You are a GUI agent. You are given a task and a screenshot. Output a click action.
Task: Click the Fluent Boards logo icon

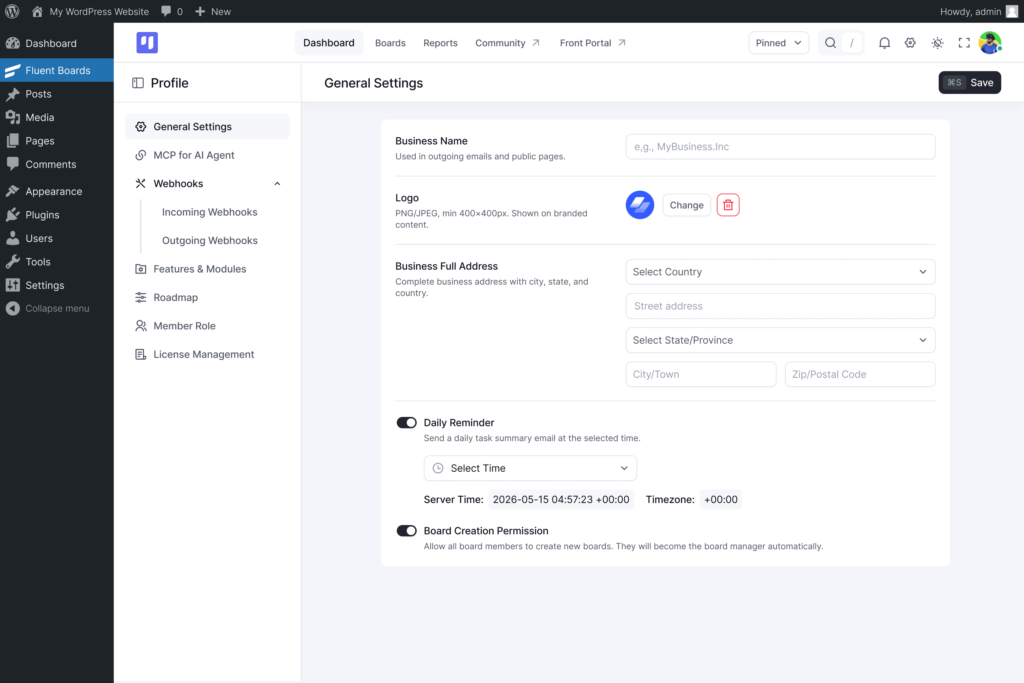tap(147, 42)
